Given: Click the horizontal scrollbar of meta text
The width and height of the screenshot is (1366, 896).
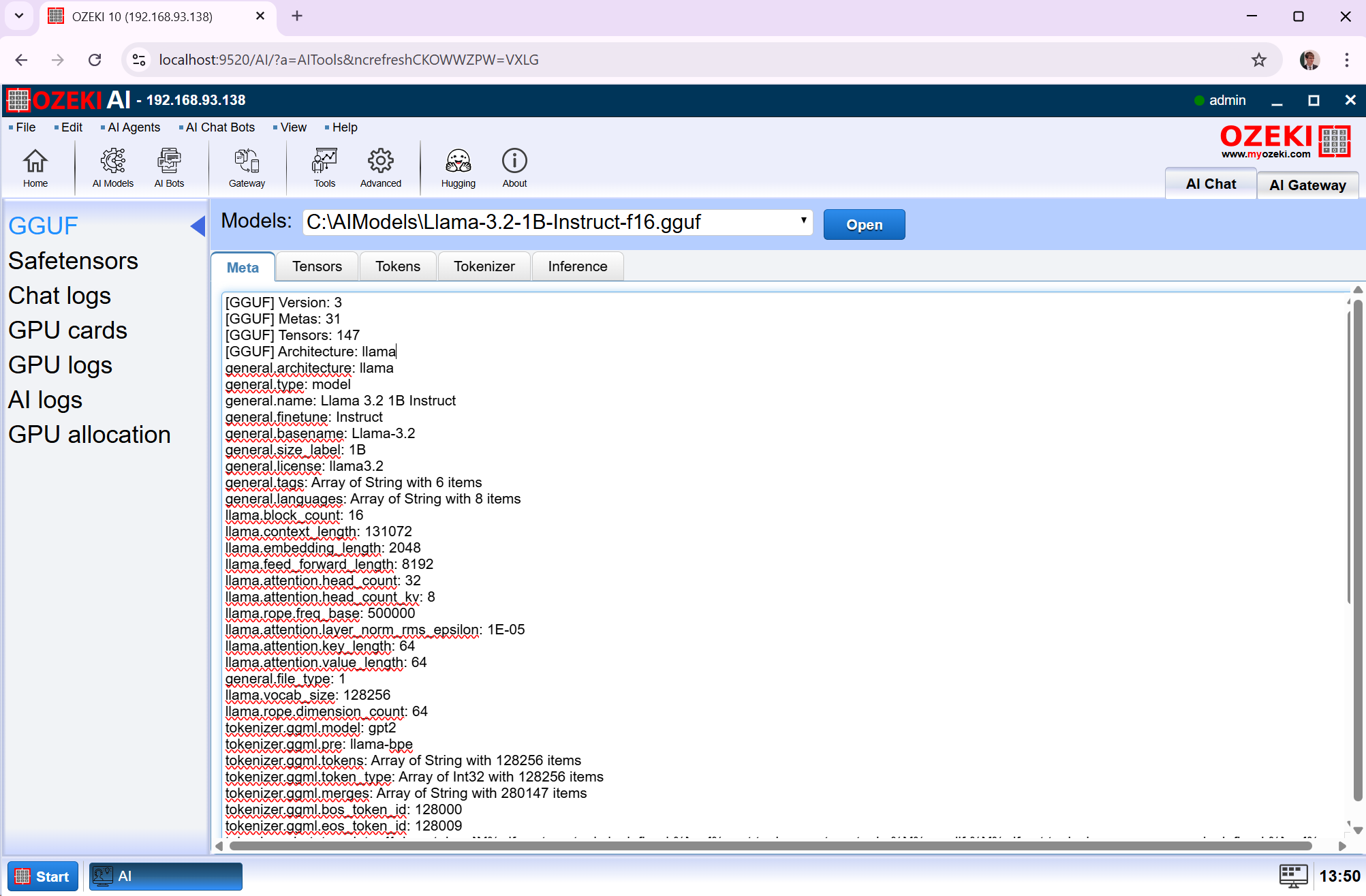Looking at the screenshot, I should pyautogui.click(x=770, y=846).
